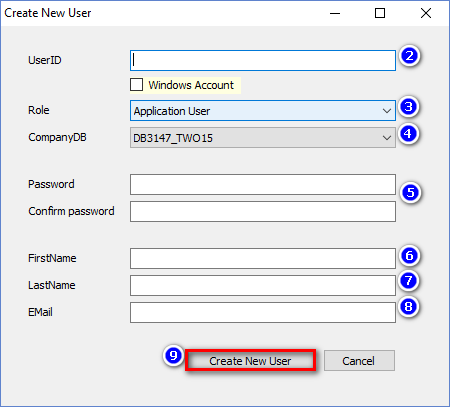
Task: Expand the CompanyDB dropdown arrow
Action: click(x=387, y=138)
